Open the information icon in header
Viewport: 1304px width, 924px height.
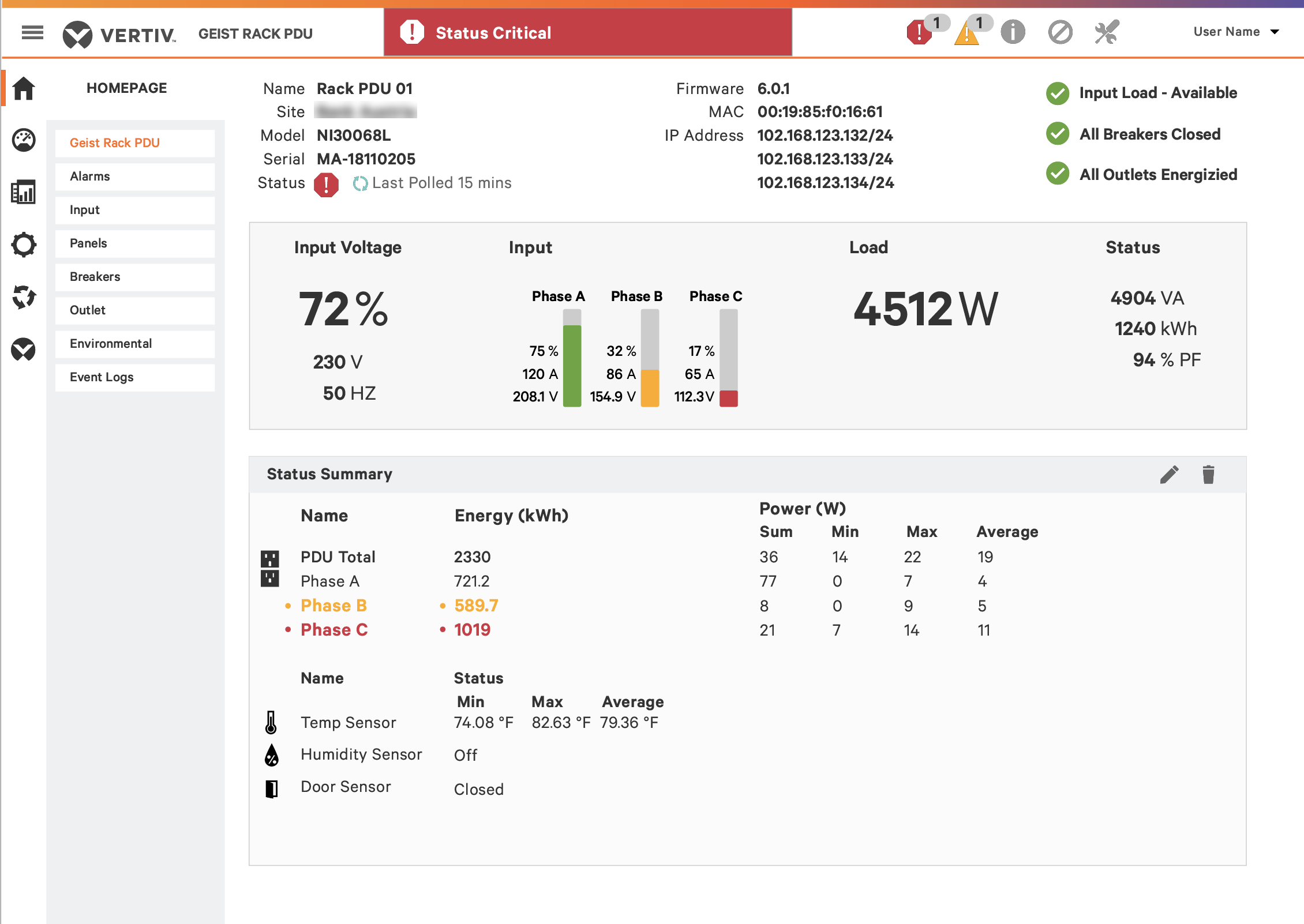(x=1013, y=32)
